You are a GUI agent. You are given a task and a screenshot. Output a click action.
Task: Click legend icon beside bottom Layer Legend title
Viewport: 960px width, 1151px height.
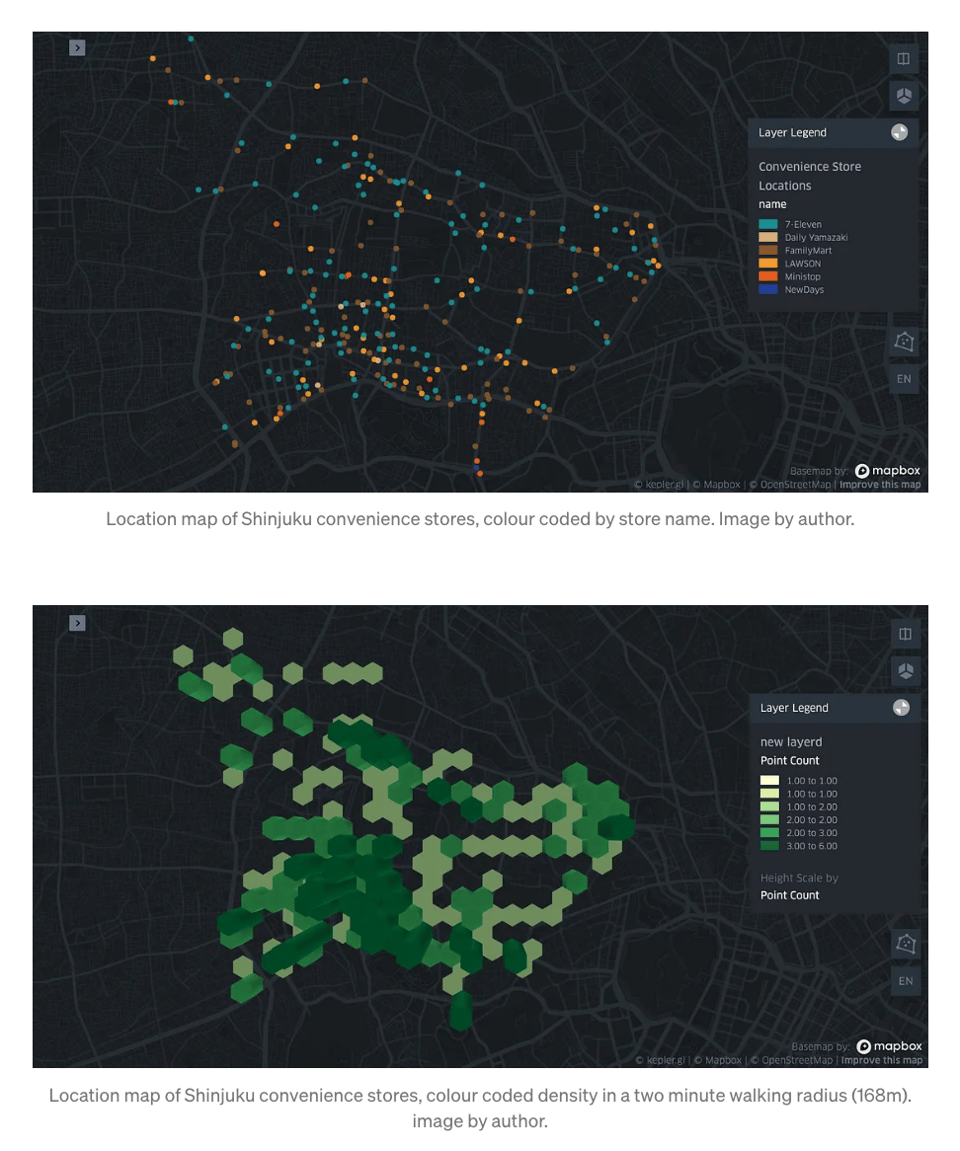900,708
